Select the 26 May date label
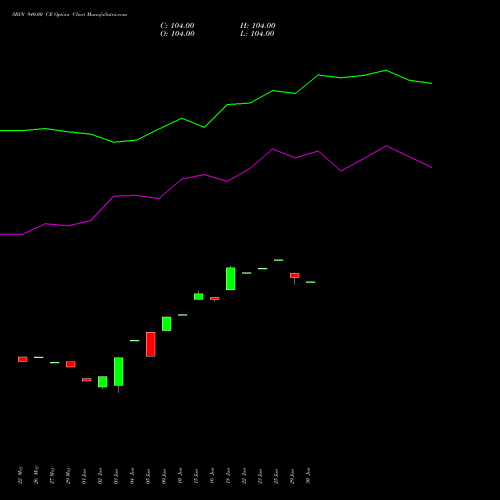The image size is (500, 500). pos(36,475)
